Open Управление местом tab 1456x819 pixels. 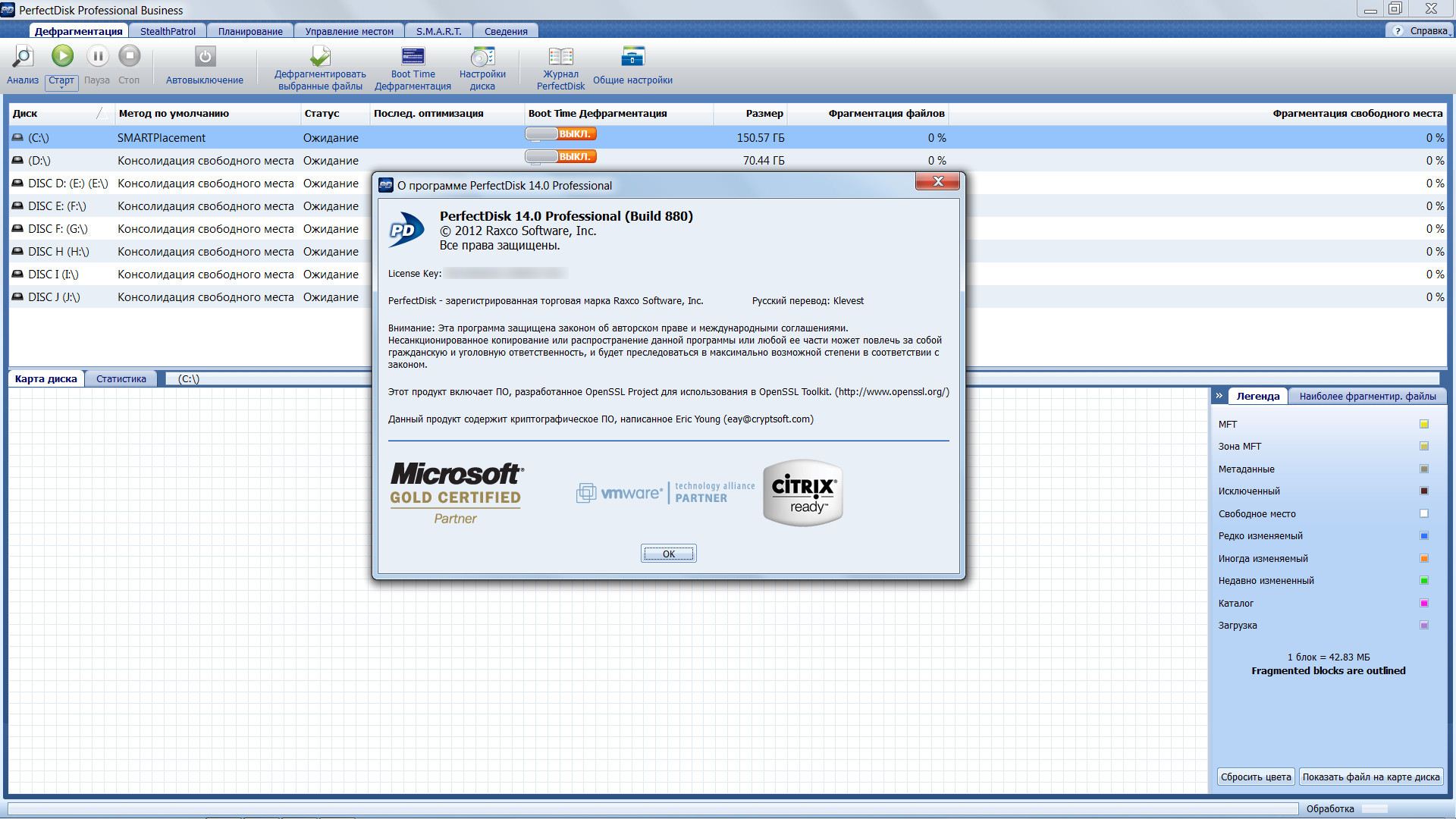(349, 31)
